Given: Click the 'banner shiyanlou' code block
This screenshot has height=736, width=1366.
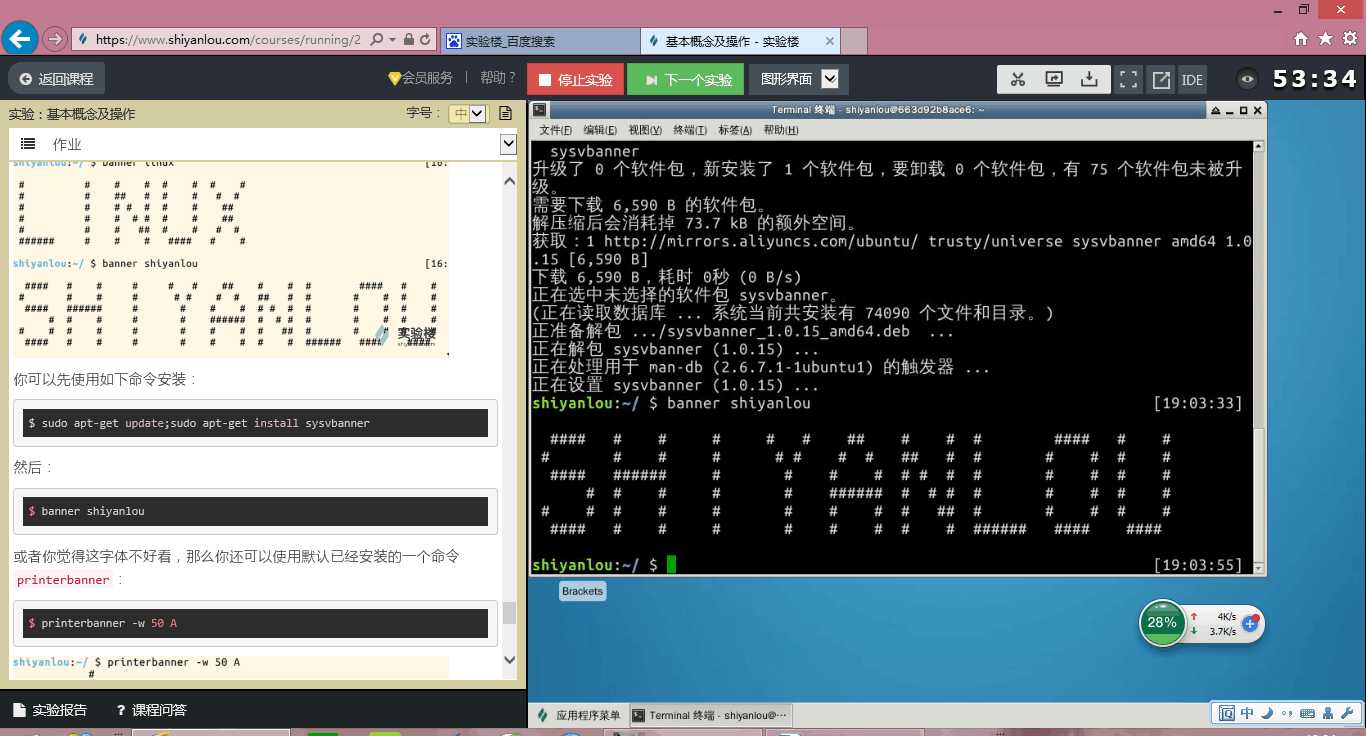Looking at the screenshot, I should pyautogui.click(x=256, y=511).
